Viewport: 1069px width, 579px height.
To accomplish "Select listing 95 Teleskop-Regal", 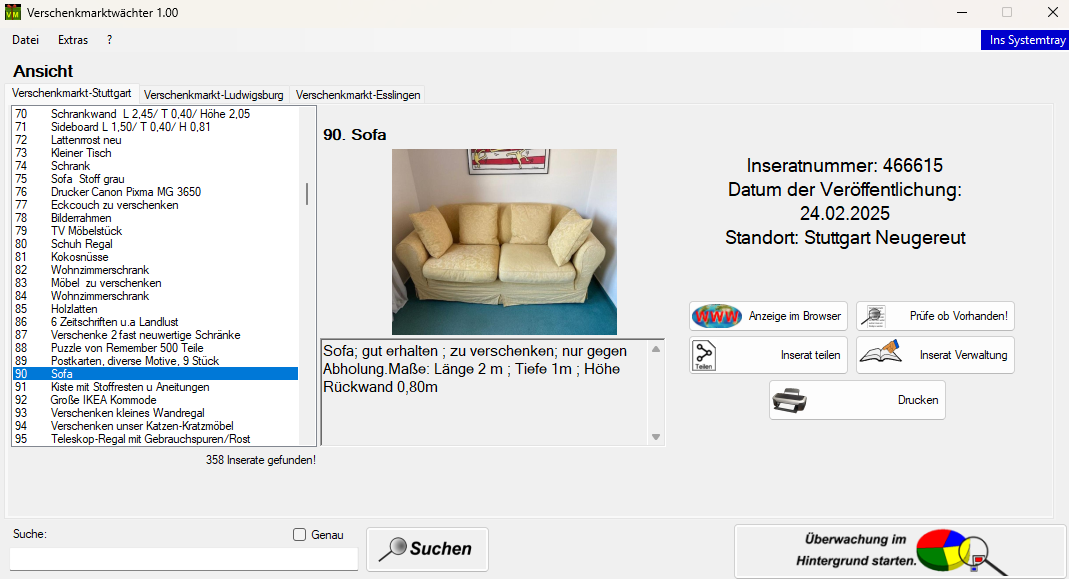I will pos(155,438).
